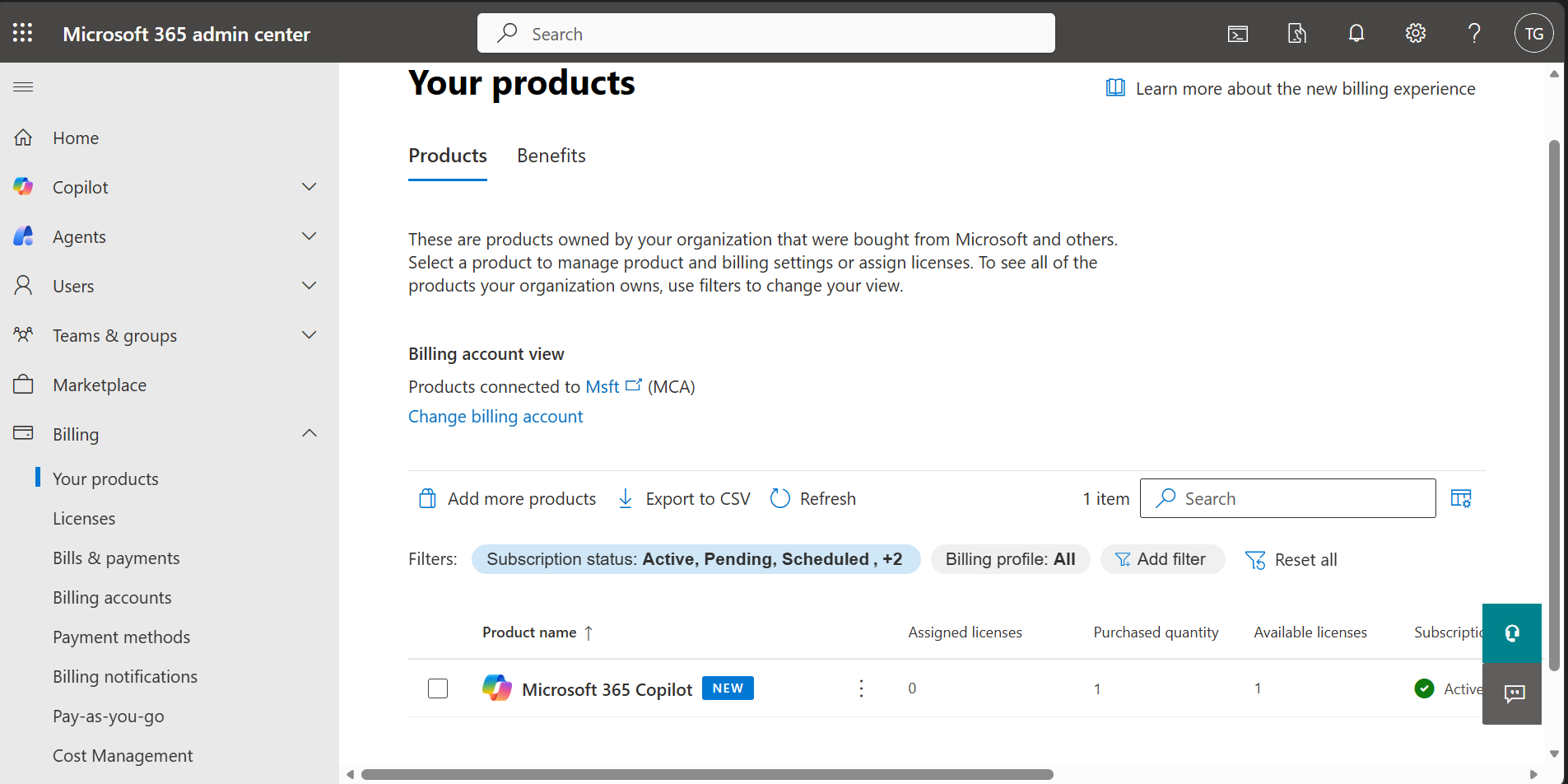This screenshot has width=1568, height=784.
Task: Click the Teams & groups people icon
Action: (x=23, y=334)
